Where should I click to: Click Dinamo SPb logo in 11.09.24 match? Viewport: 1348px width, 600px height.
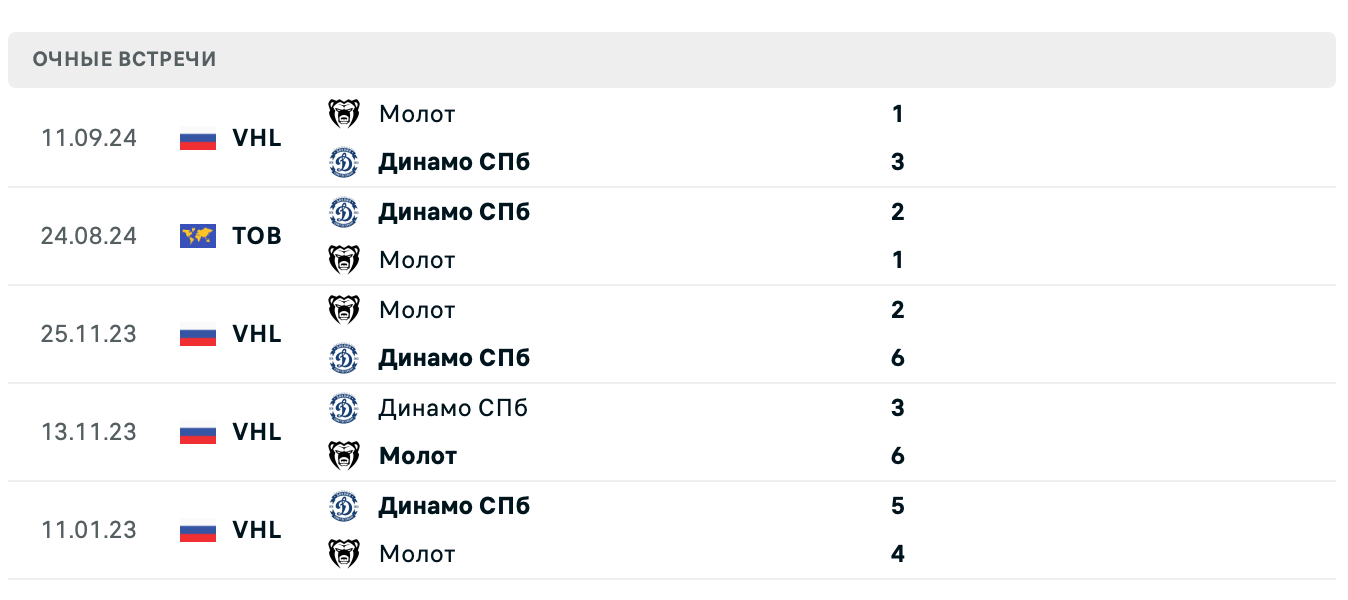tap(343, 162)
